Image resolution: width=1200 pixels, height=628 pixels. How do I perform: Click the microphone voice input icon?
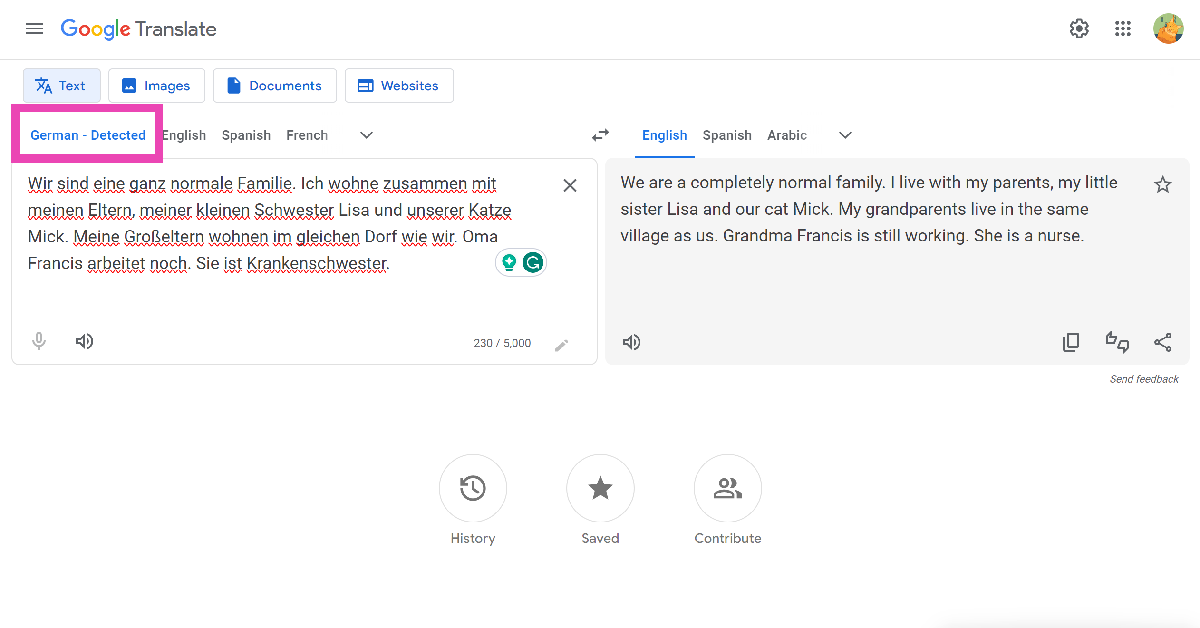point(39,341)
